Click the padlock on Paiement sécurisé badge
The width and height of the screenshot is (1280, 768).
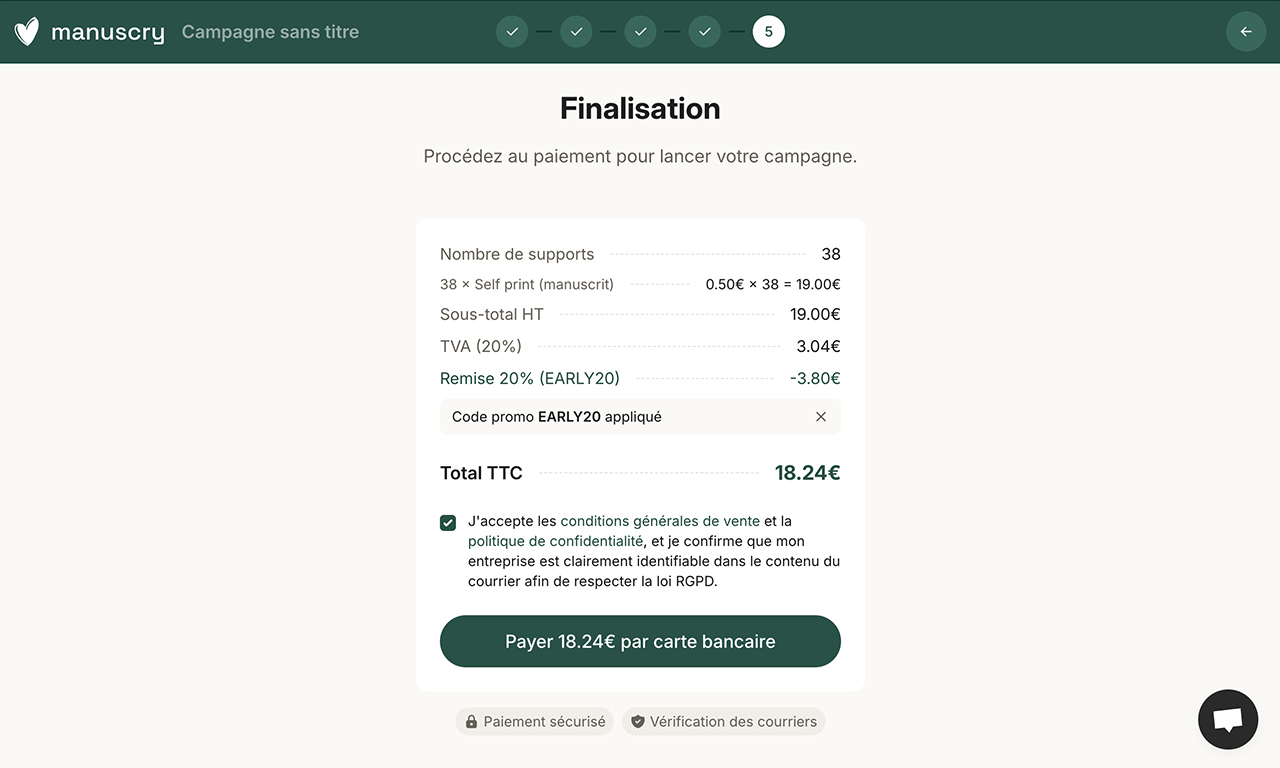coord(470,721)
